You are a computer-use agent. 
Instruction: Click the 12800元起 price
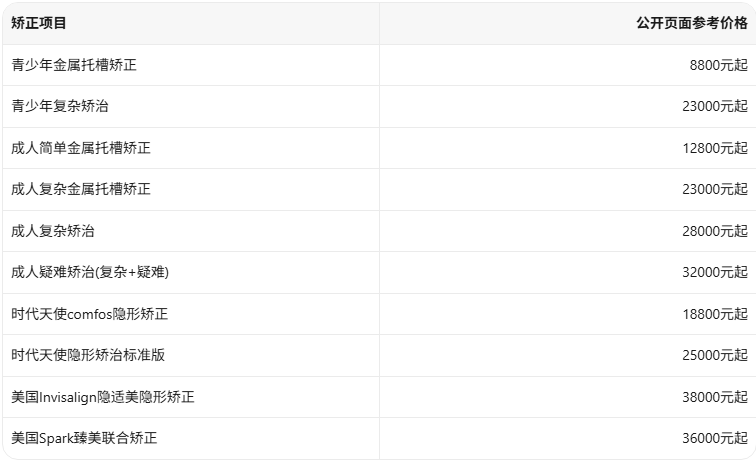[715, 148]
